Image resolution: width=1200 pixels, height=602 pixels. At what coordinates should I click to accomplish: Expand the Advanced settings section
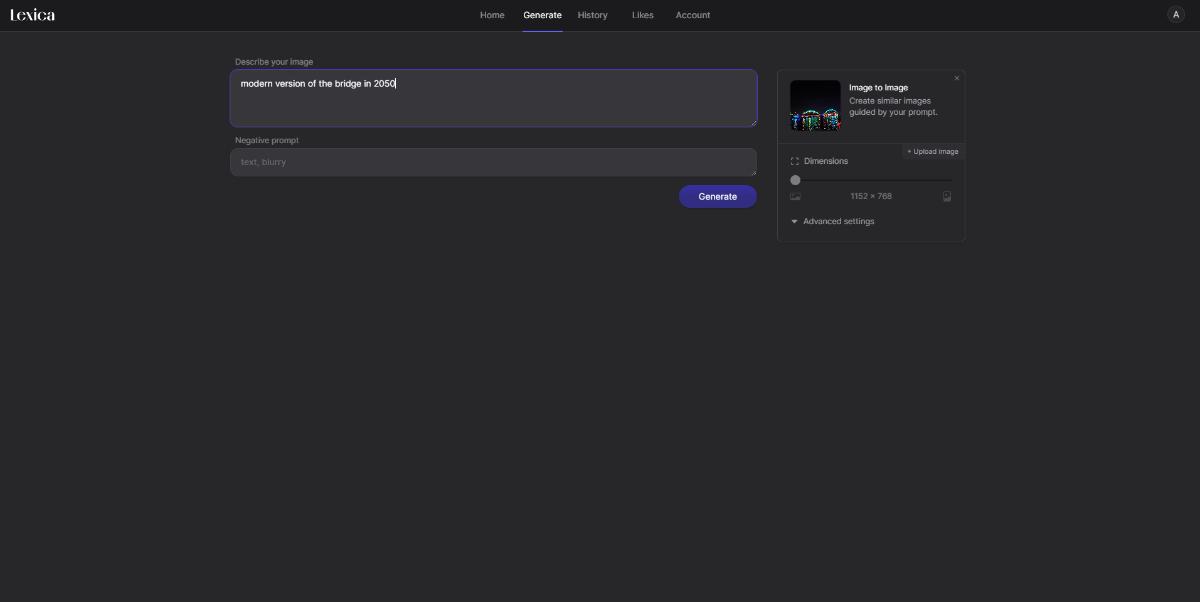(838, 222)
